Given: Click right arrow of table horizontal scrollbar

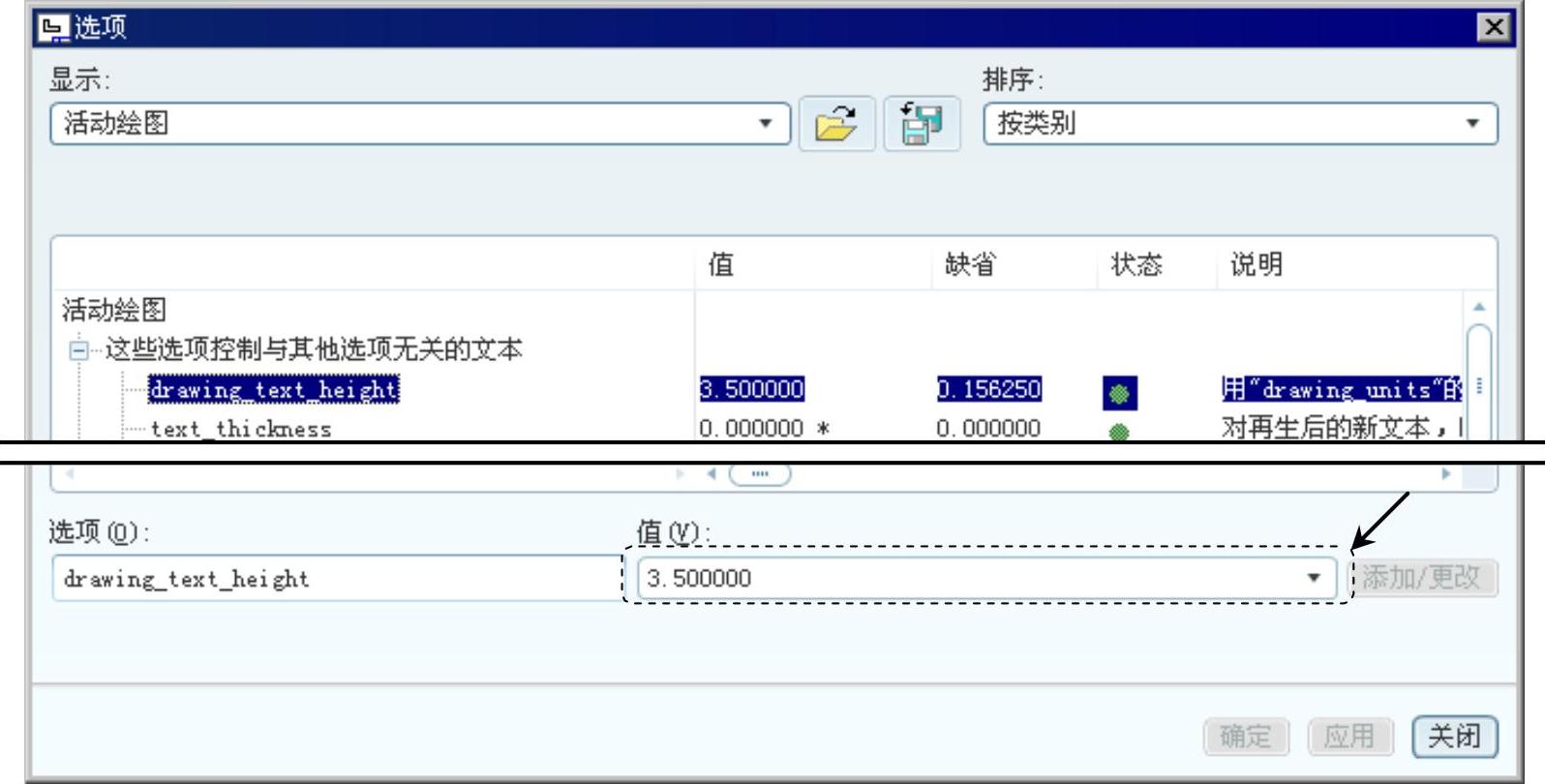Looking at the screenshot, I should 1446,474.
